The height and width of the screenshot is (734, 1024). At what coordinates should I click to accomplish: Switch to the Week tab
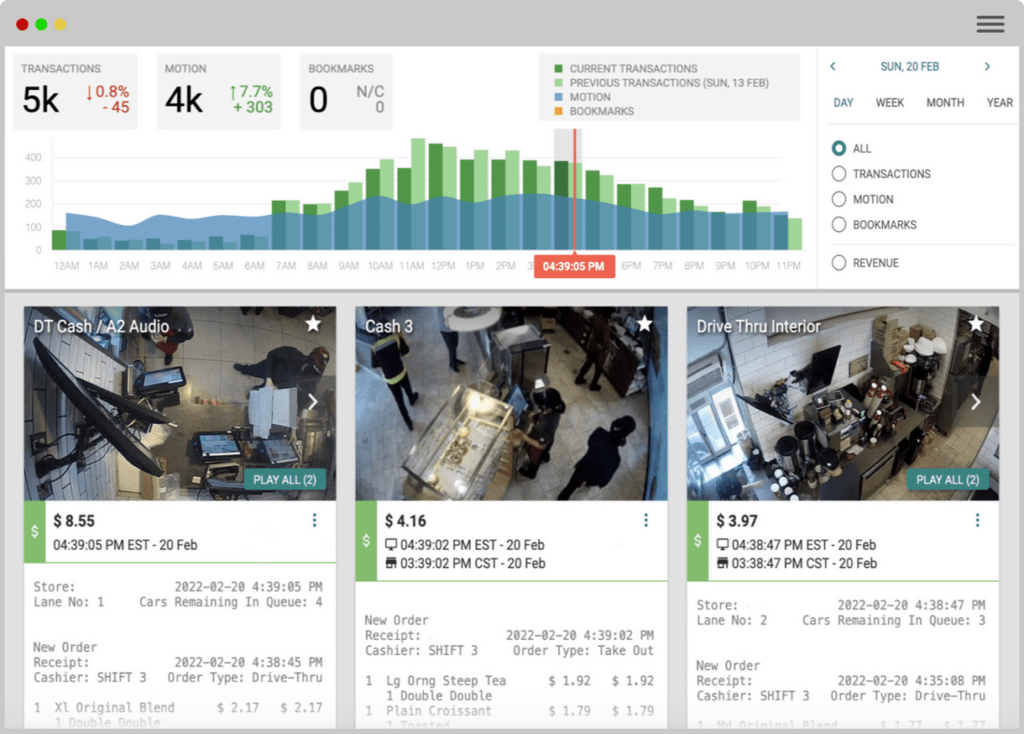pos(890,102)
